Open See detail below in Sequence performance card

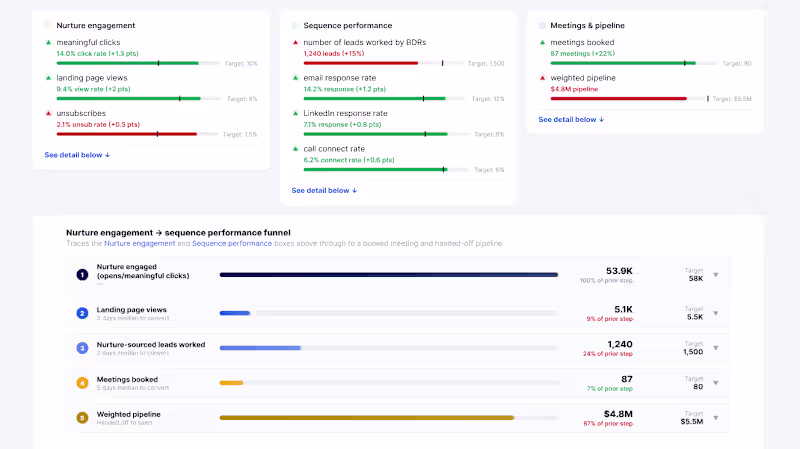[324, 190]
